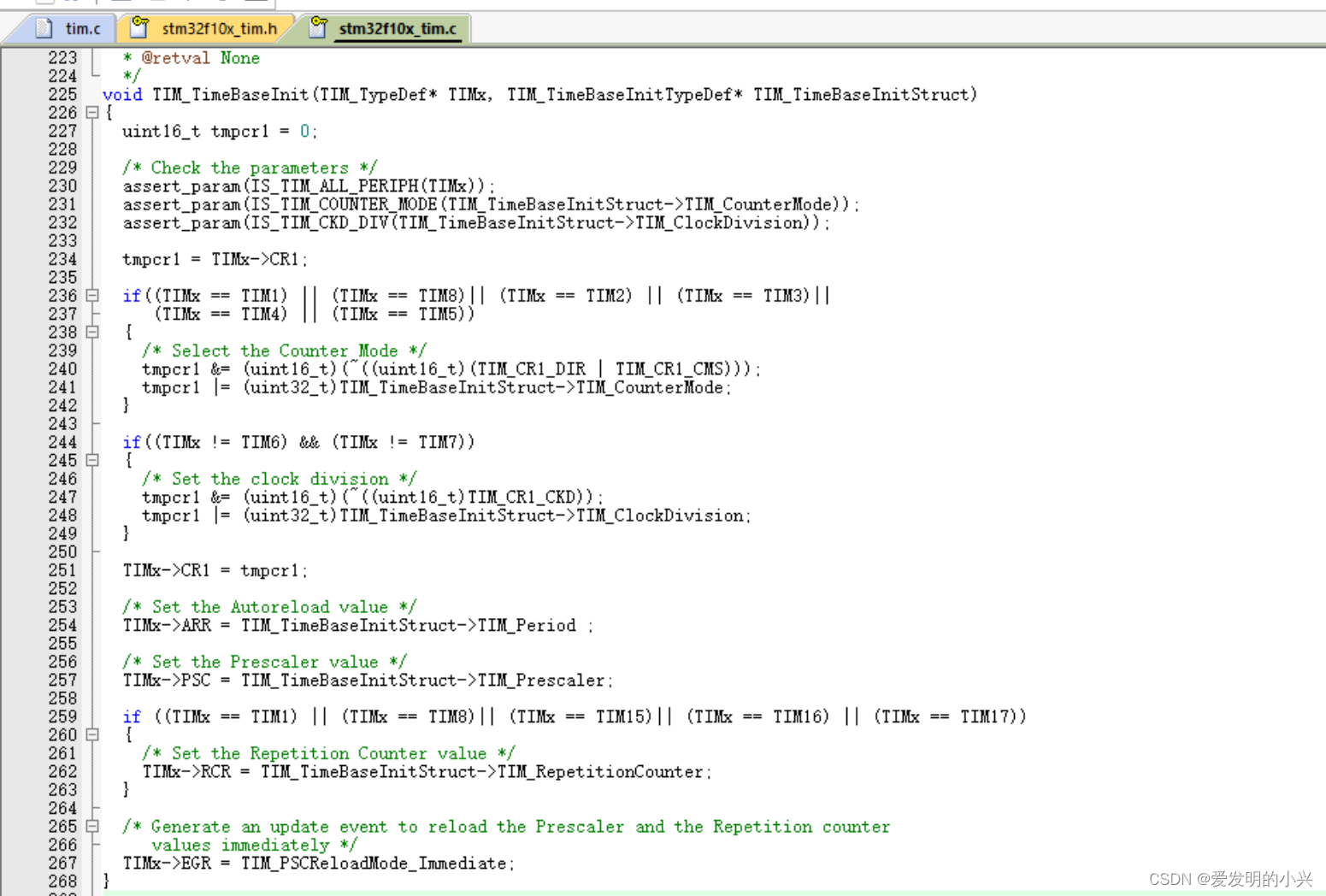The image size is (1326, 896).
Task: Click the 'tmpcr1 = TIMx->CR1;' statement
Action: pos(215,260)
